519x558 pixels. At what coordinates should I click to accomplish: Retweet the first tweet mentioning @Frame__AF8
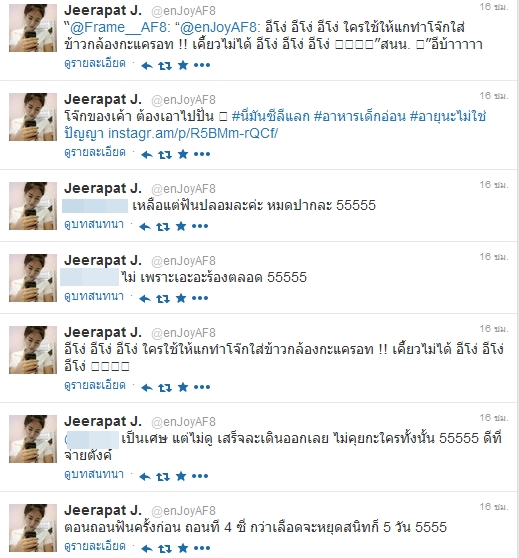[x=165, y=65]
